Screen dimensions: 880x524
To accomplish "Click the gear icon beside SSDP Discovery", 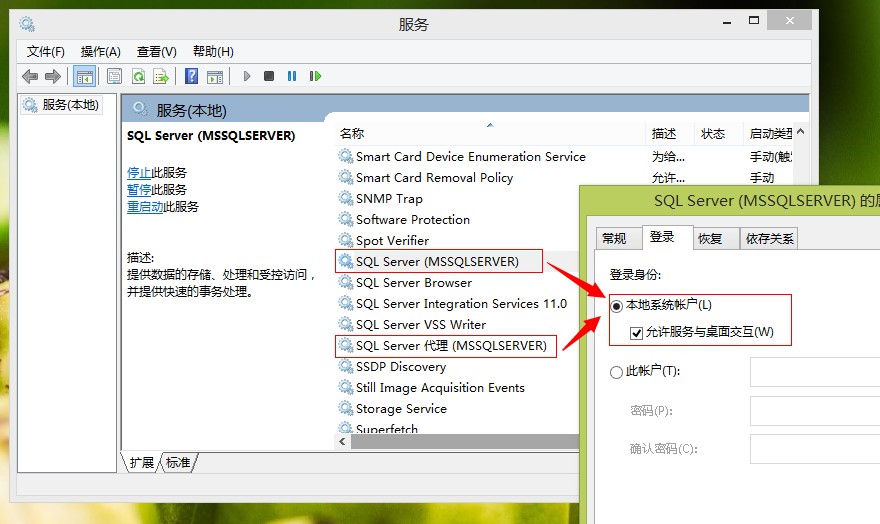I will (x=346, y=366).
